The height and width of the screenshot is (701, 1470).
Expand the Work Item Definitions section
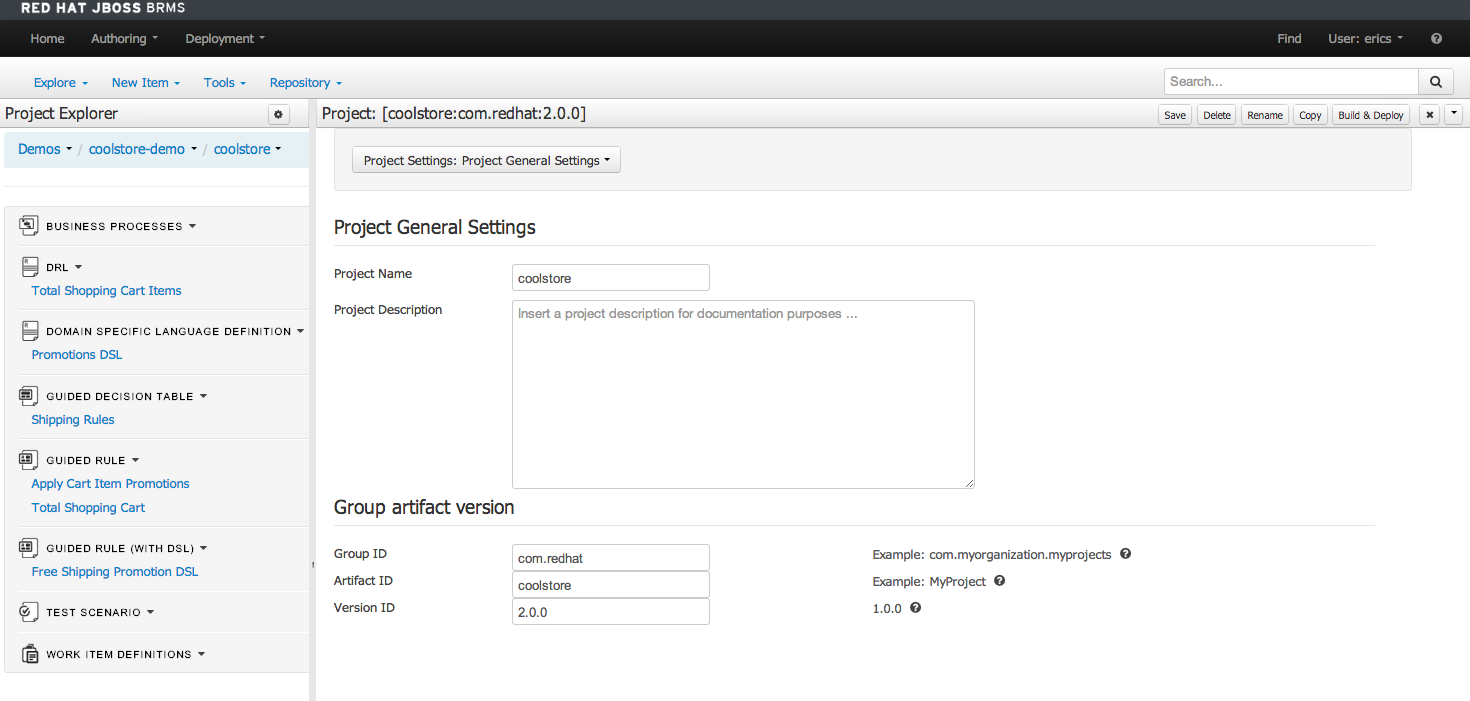[x=201, y=655]
